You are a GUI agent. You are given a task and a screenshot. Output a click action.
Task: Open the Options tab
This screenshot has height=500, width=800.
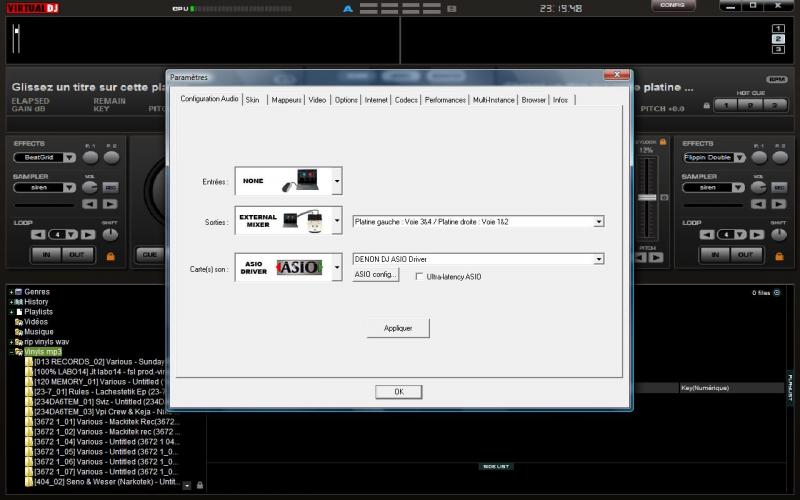pos(346,100)
